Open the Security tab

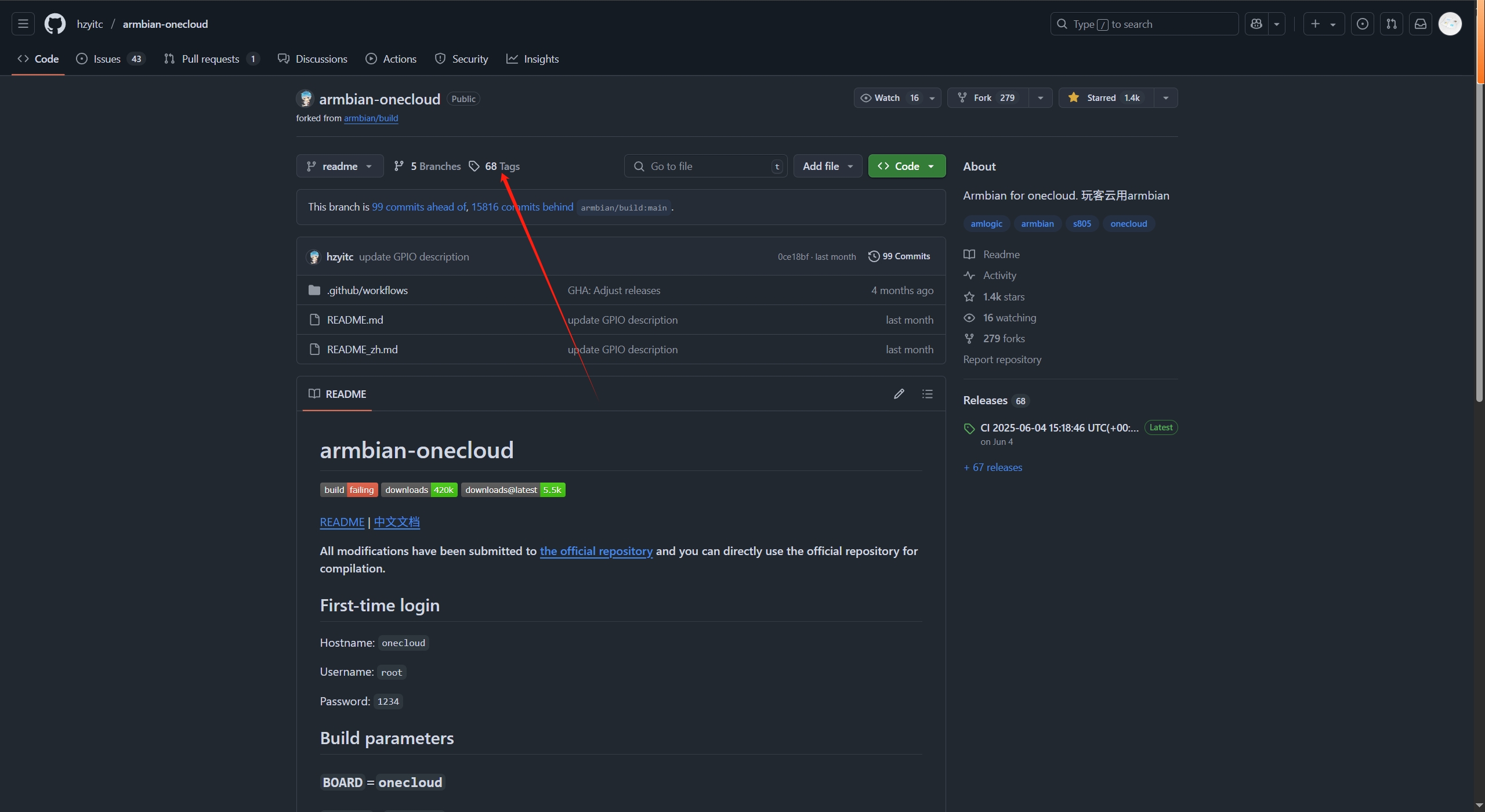[462, 59]
